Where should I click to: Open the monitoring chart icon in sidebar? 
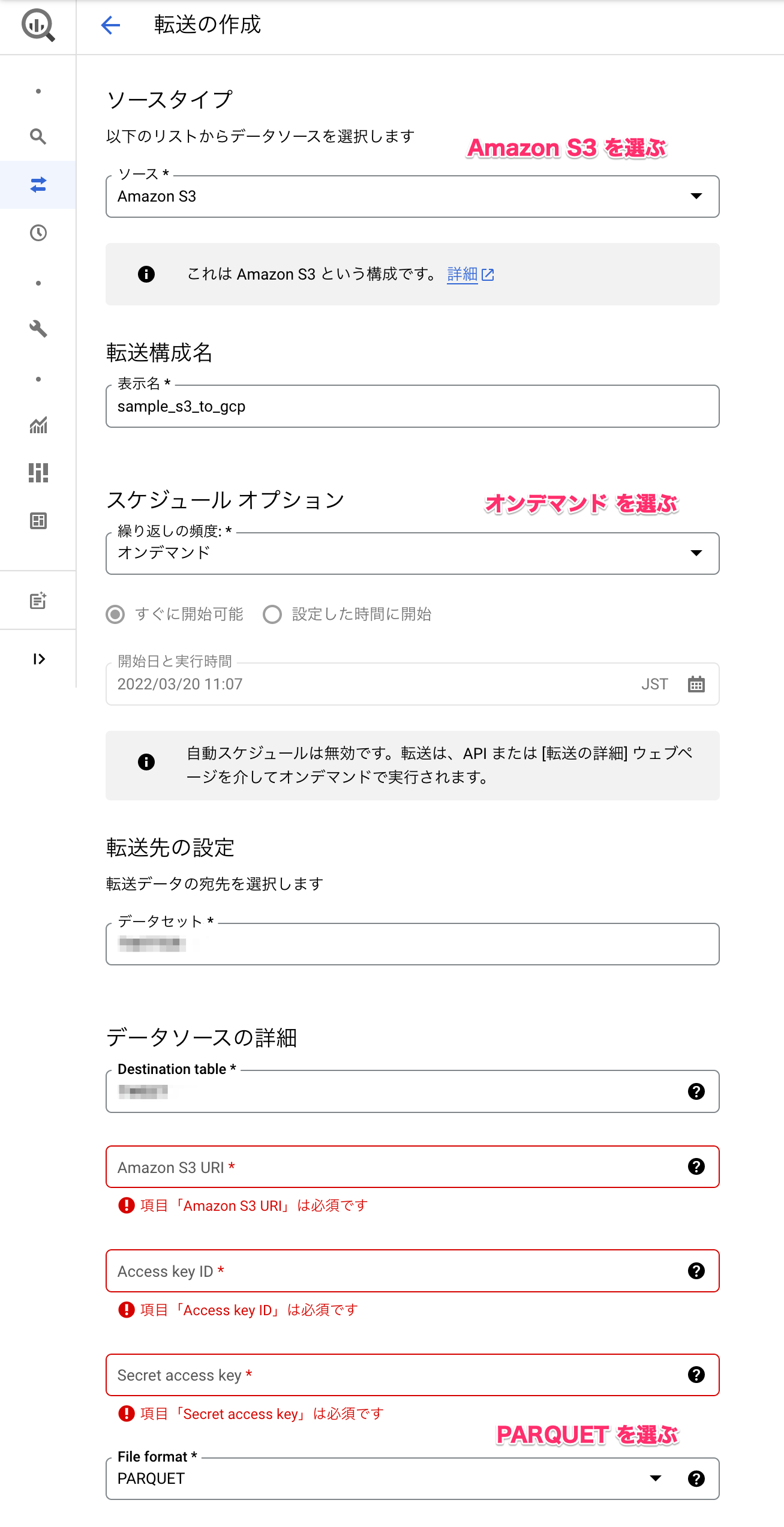tap(38, 425)
